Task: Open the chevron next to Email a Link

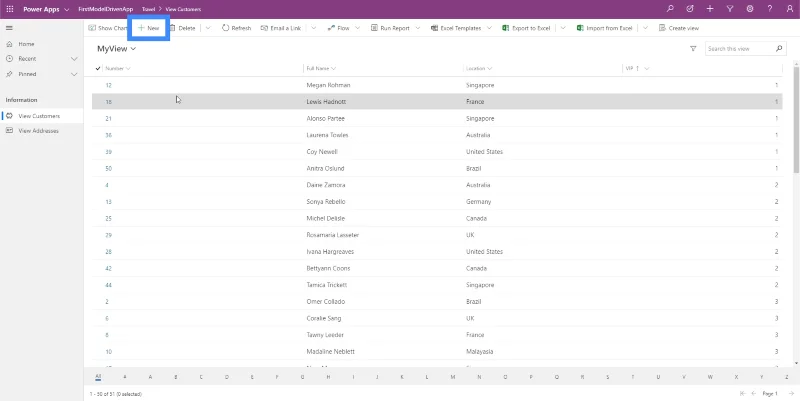Action: (x=313, y=28)
